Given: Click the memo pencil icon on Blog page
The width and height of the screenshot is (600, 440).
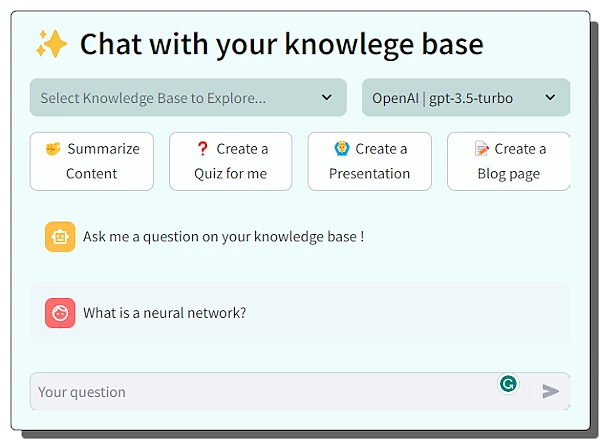Looking at the screenshot, I should point(482,149).
